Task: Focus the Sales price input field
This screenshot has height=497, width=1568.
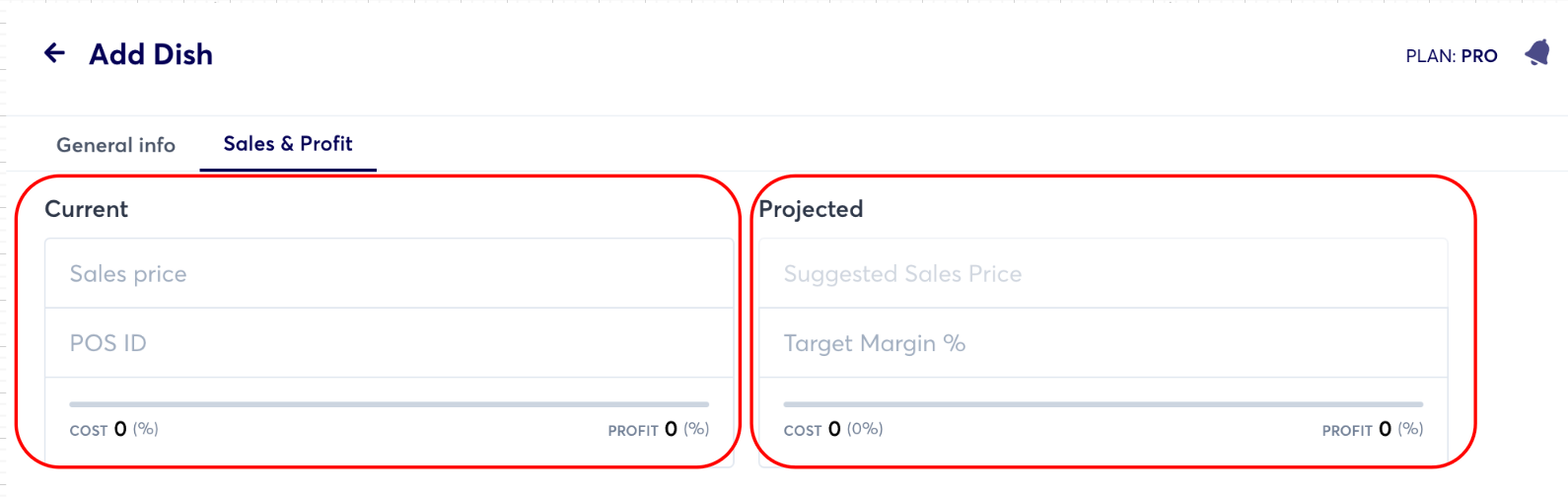Action: pos(389,274)
